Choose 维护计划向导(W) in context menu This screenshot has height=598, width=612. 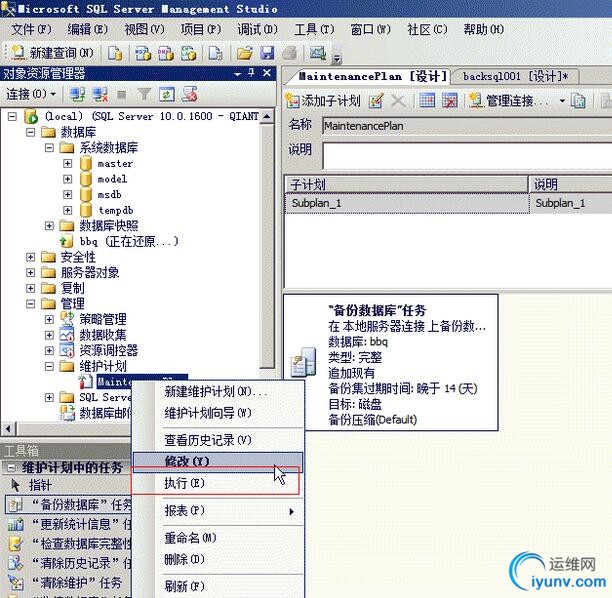coord(217,413)
